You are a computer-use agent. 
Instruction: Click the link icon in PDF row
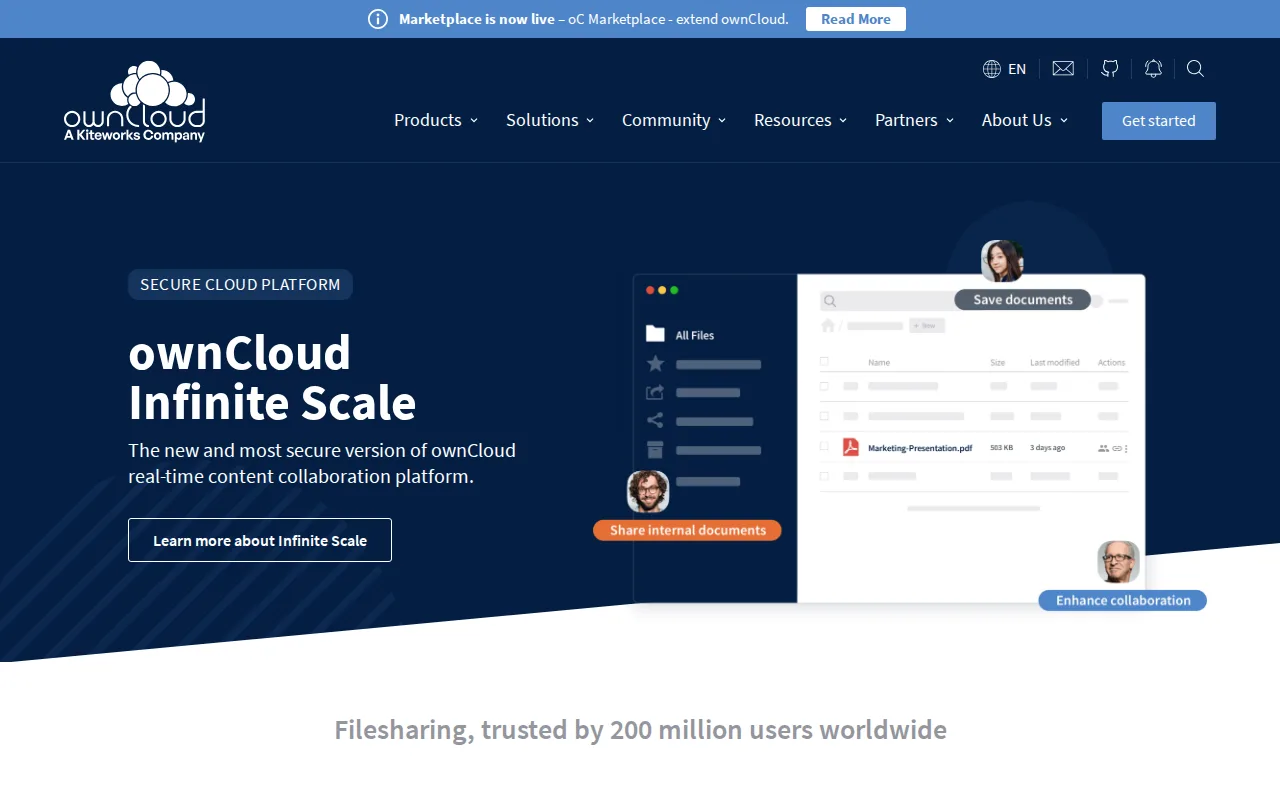[x=1117, y=448]
